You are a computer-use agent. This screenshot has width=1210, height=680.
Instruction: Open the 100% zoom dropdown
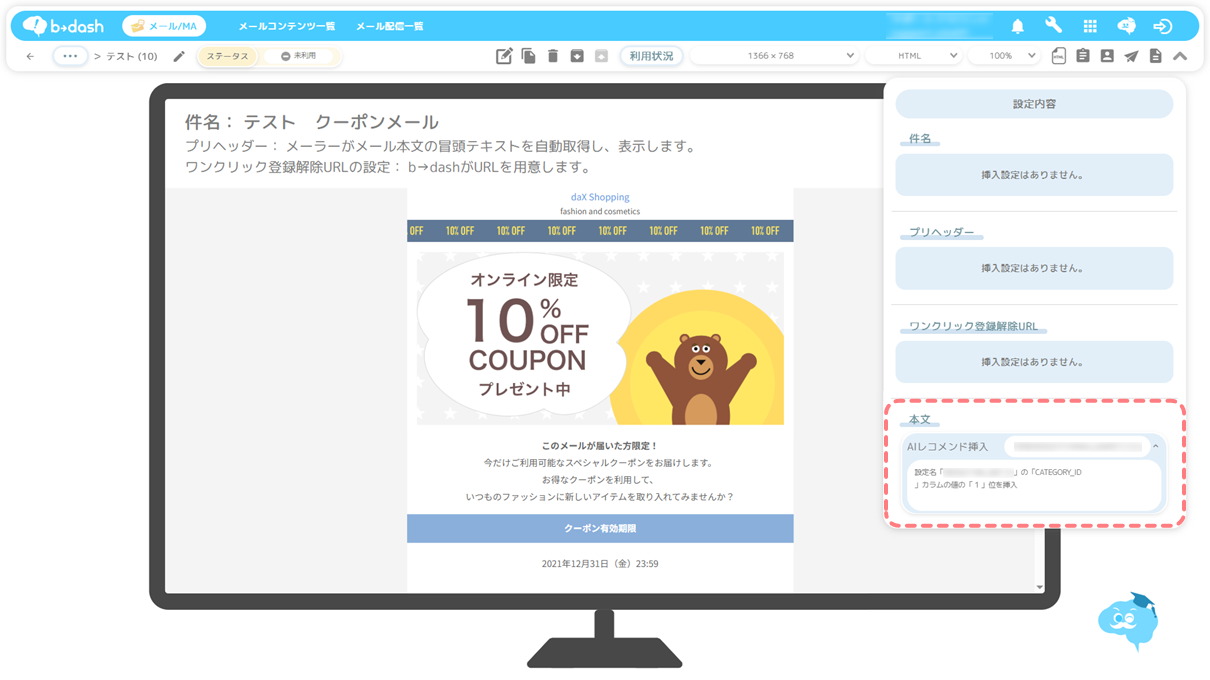[1005, 57]
